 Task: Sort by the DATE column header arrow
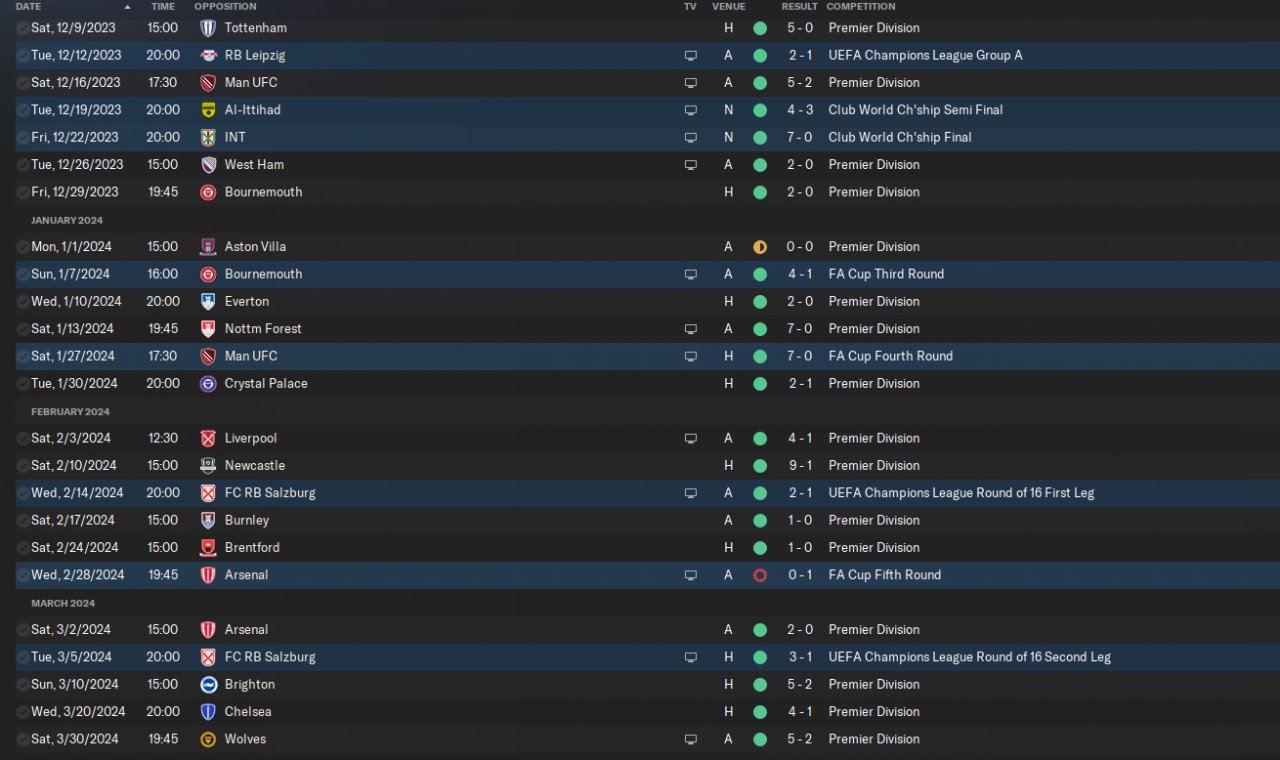[127, 7]
